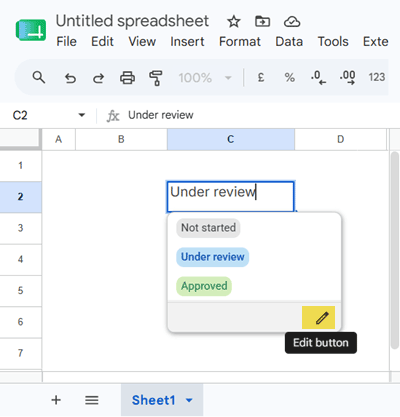400x417 pixels.
Task: Open the Data menu
Action: [x=289, y=42]
